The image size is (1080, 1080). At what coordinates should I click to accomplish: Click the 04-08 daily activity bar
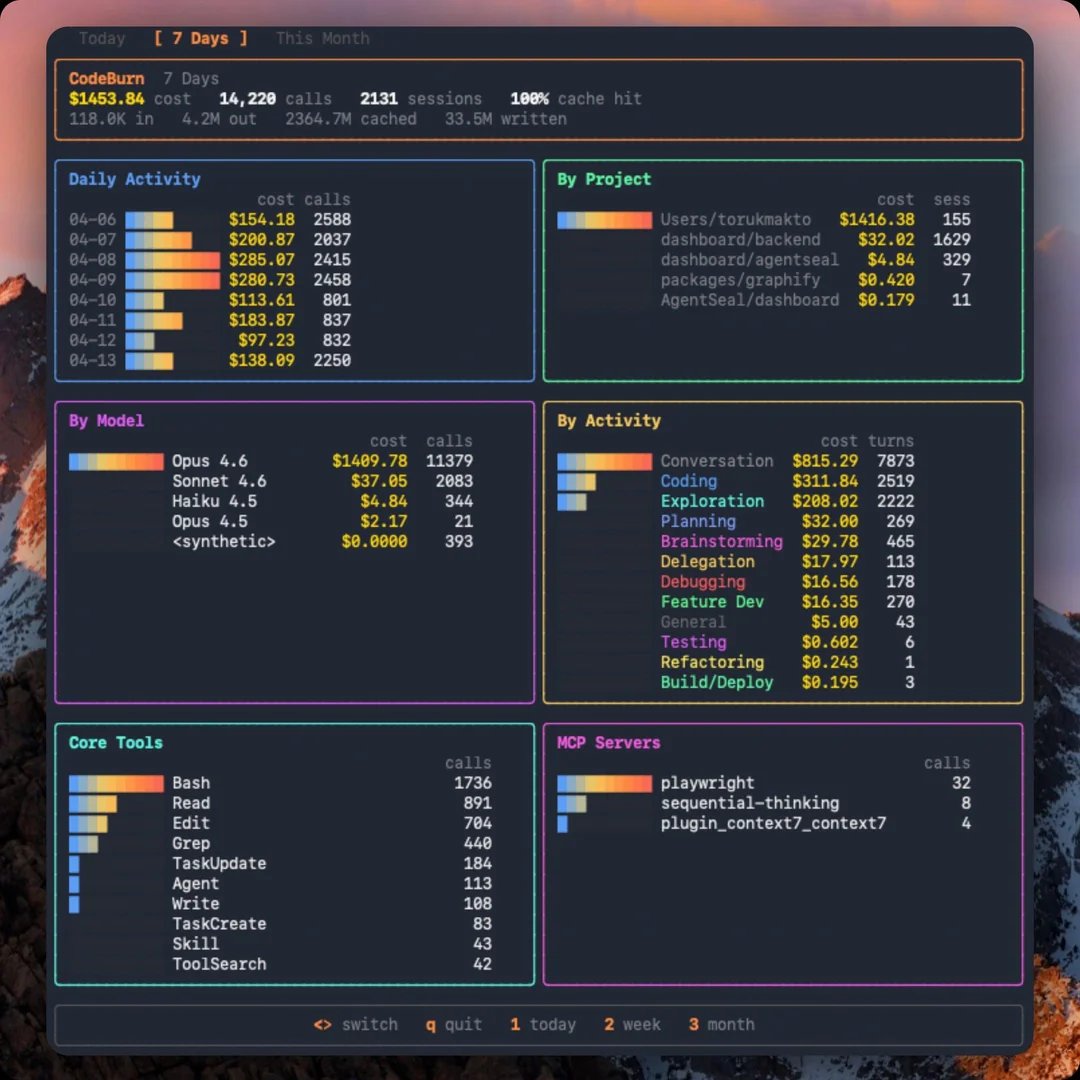(170, 259)
